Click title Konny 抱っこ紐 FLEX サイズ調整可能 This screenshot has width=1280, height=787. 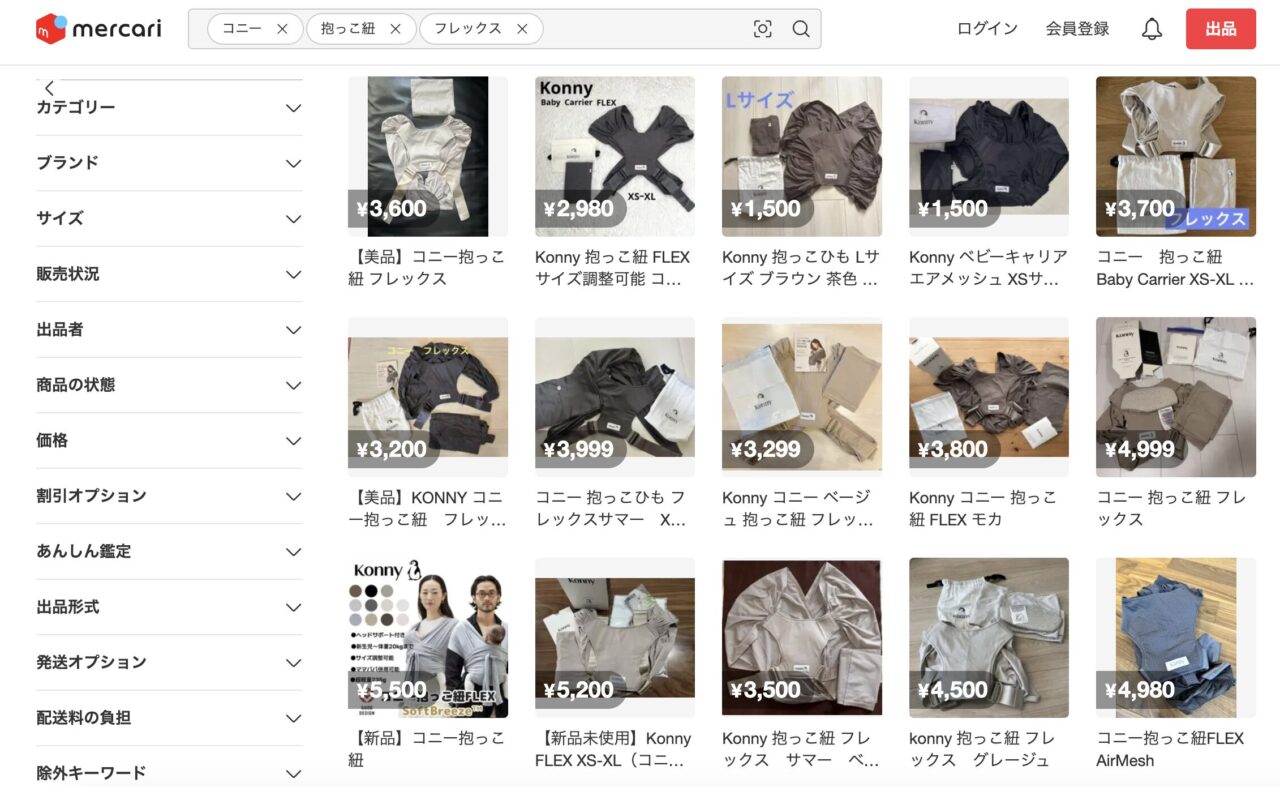613,268
